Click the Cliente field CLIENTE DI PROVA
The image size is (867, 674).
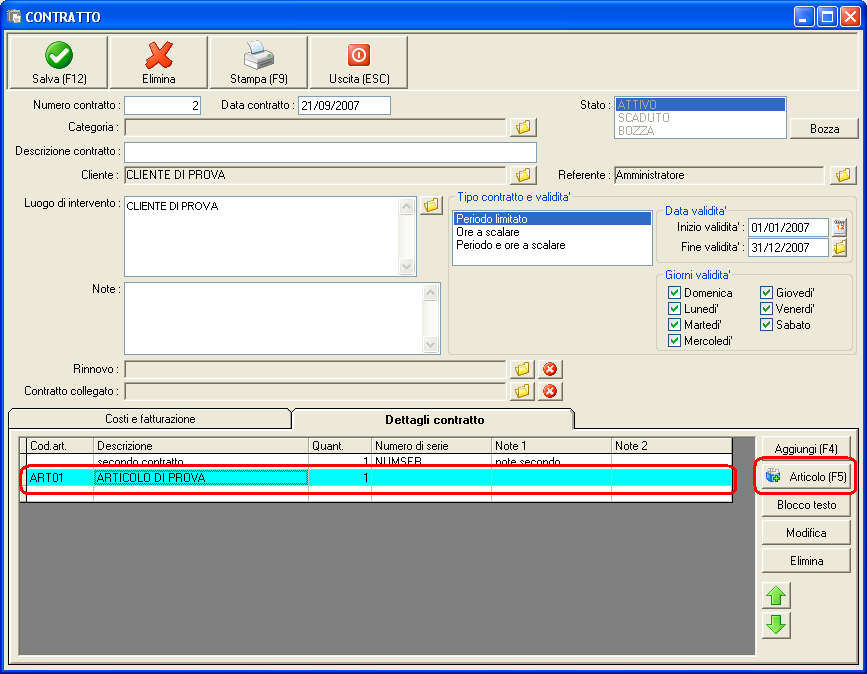click(x=315, y=175)
